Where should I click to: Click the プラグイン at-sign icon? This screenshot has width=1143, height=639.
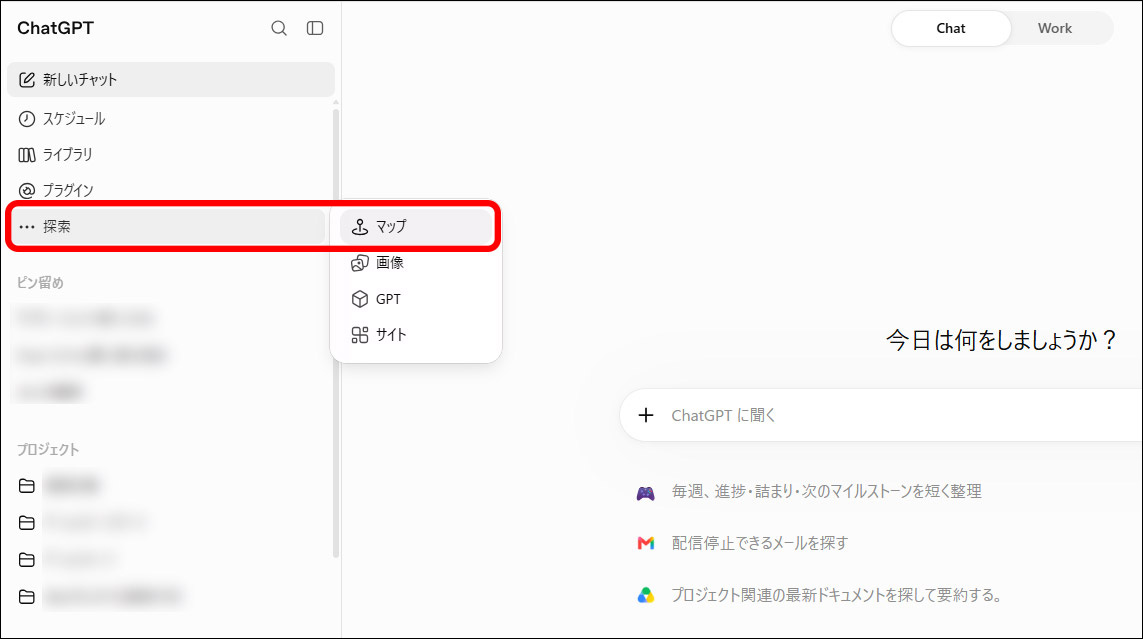pos(27,191)
